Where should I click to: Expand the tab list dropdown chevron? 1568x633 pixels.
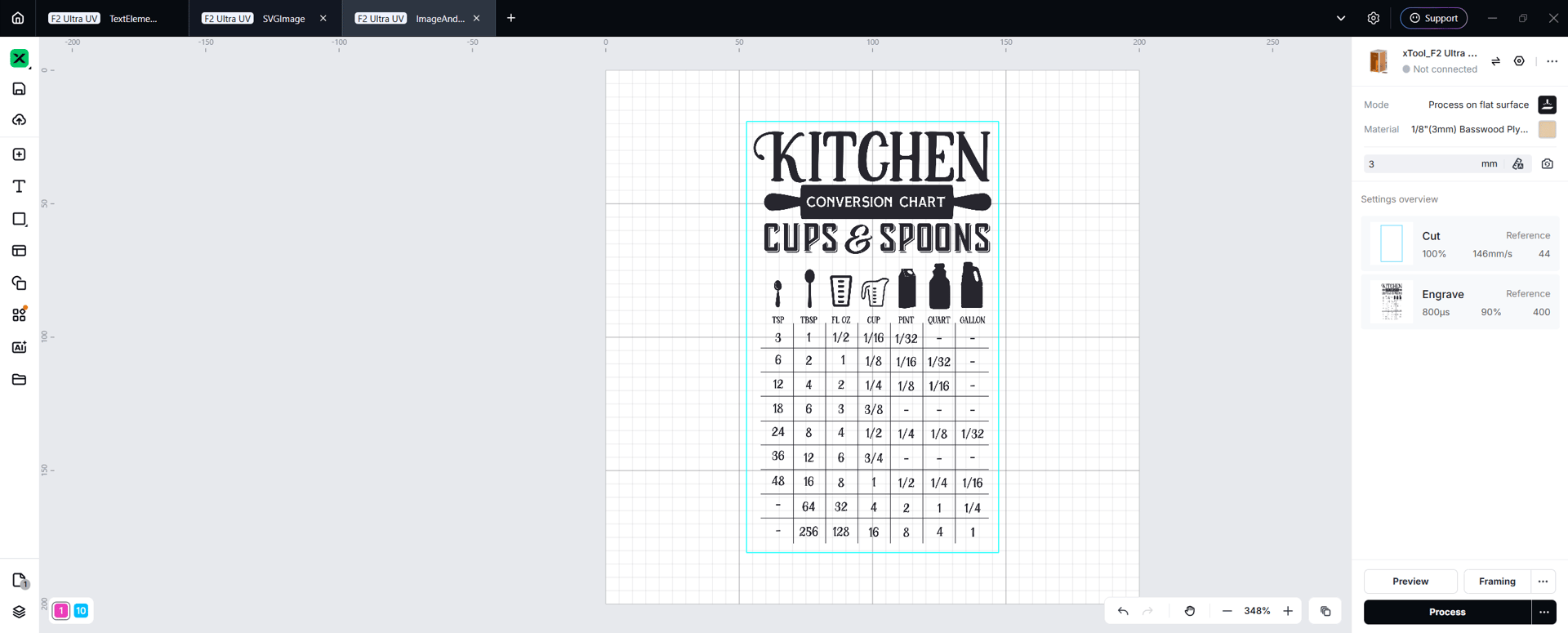1341,18
